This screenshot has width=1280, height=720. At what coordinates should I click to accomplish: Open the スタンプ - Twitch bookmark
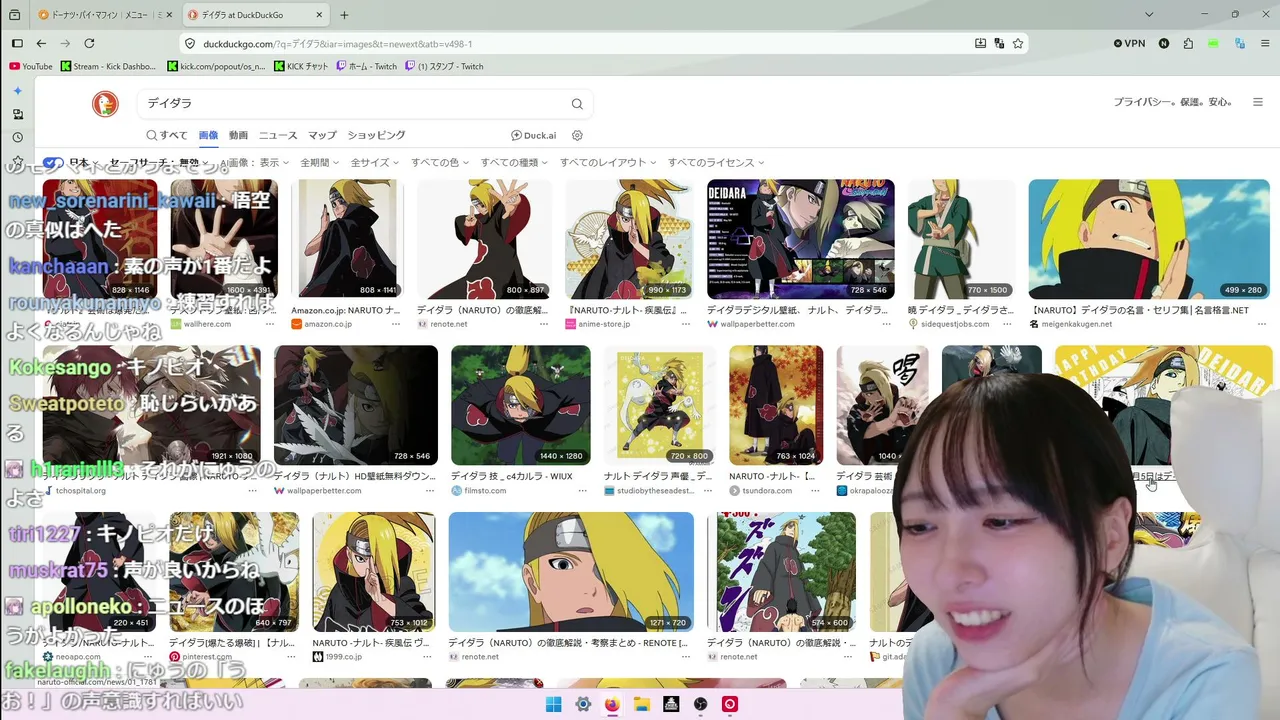[x=444, y=66]
